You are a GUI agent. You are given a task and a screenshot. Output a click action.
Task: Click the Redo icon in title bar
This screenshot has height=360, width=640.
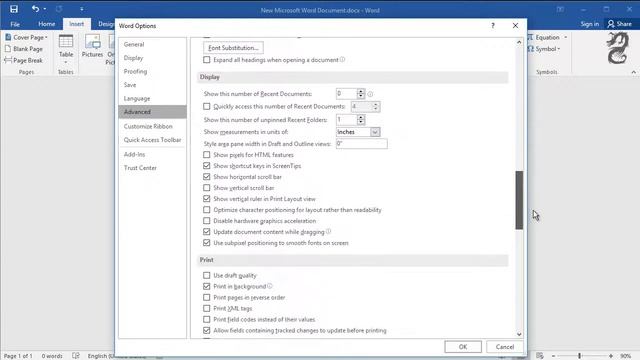[x=59, y=9]
